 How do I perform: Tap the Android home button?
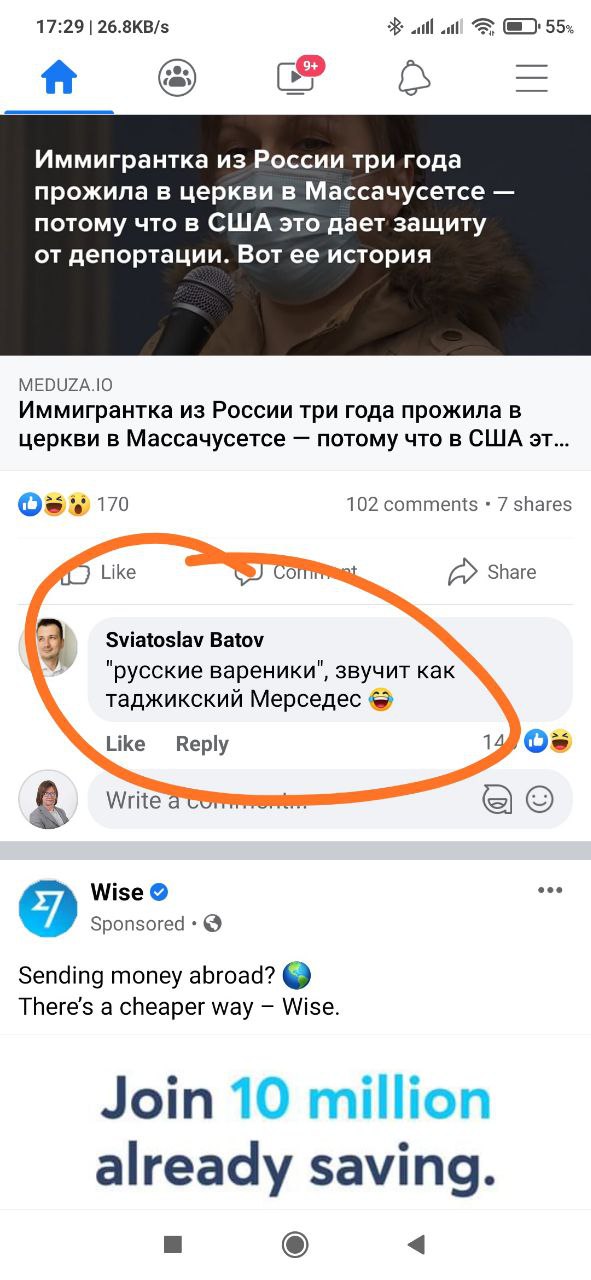[295, 1244]
